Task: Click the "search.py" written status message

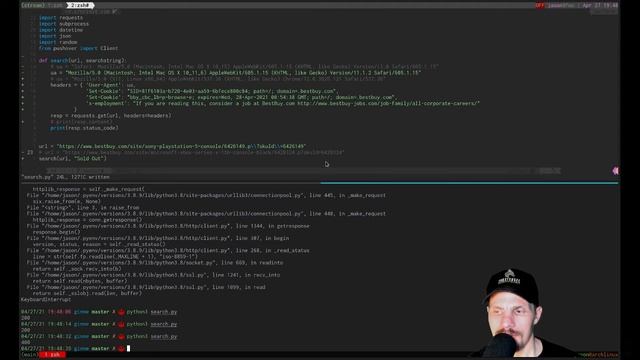Action: click(65, 177)
